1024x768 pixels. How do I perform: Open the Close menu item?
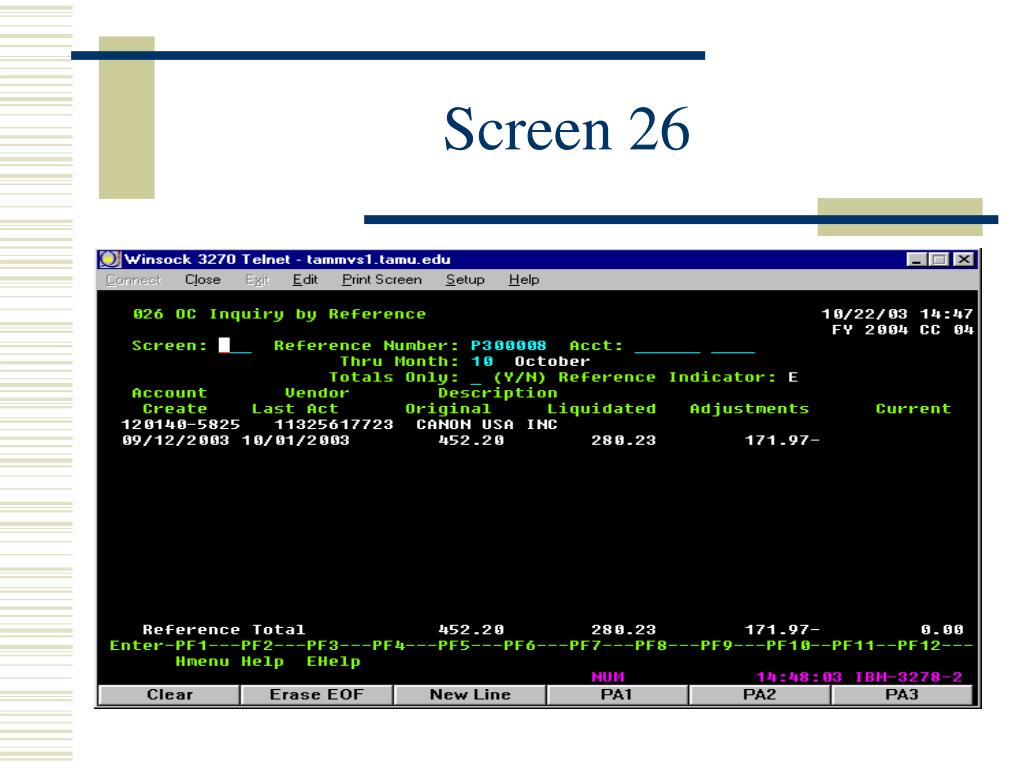point(202,280)
